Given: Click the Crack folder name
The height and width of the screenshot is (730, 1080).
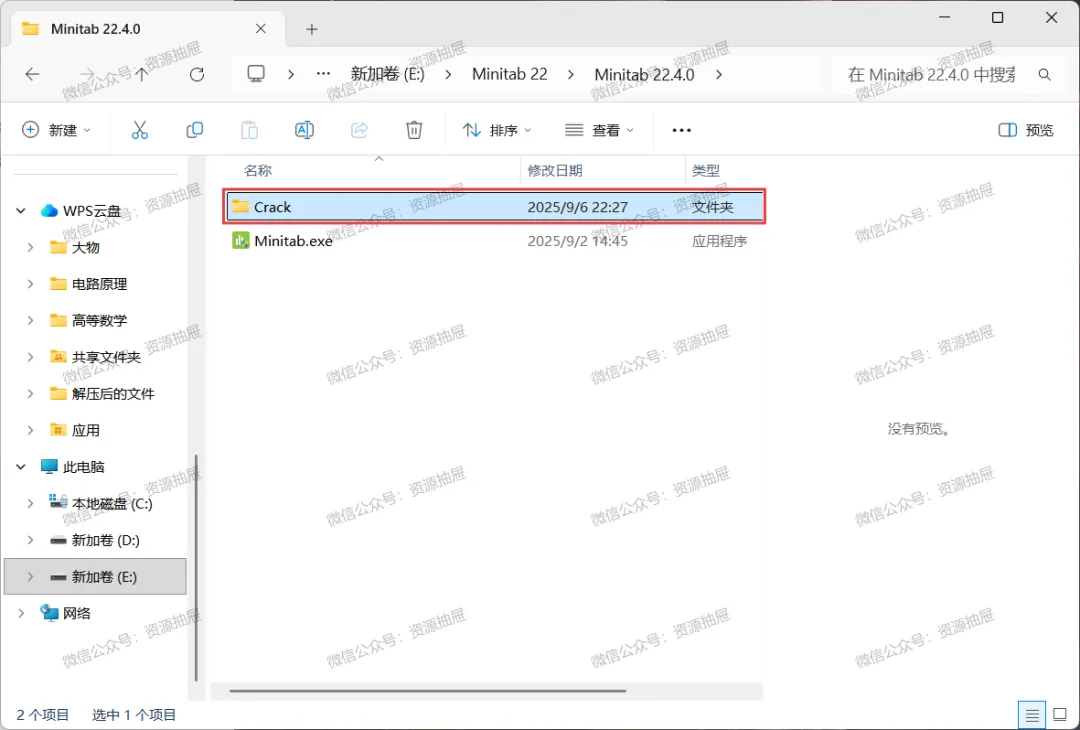Looking at the screenshot, I should click(273, 207).
